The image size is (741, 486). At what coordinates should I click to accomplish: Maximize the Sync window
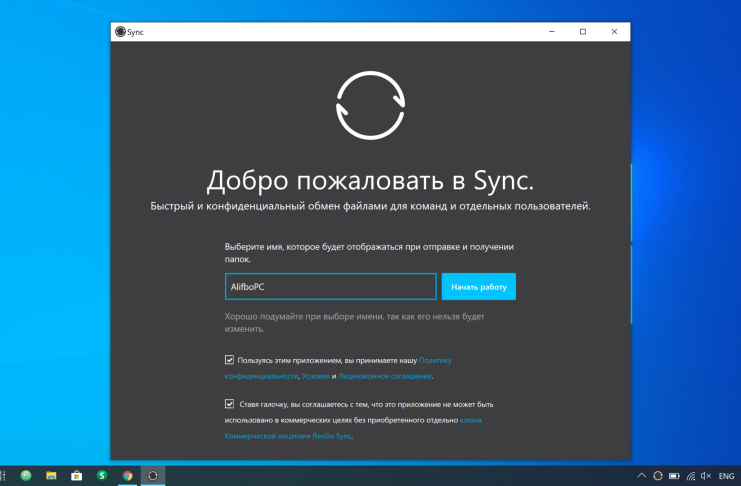(x=583, y=32)
